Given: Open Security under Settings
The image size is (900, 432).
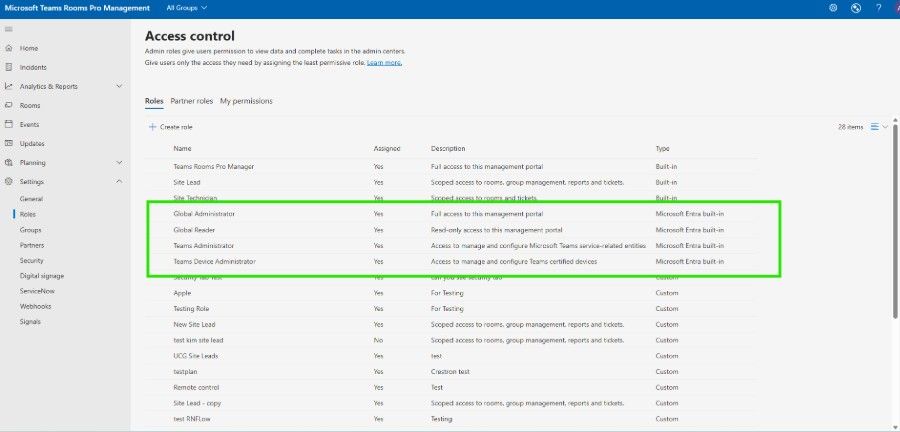Looking at the screenshot, I should pos(32,260).
